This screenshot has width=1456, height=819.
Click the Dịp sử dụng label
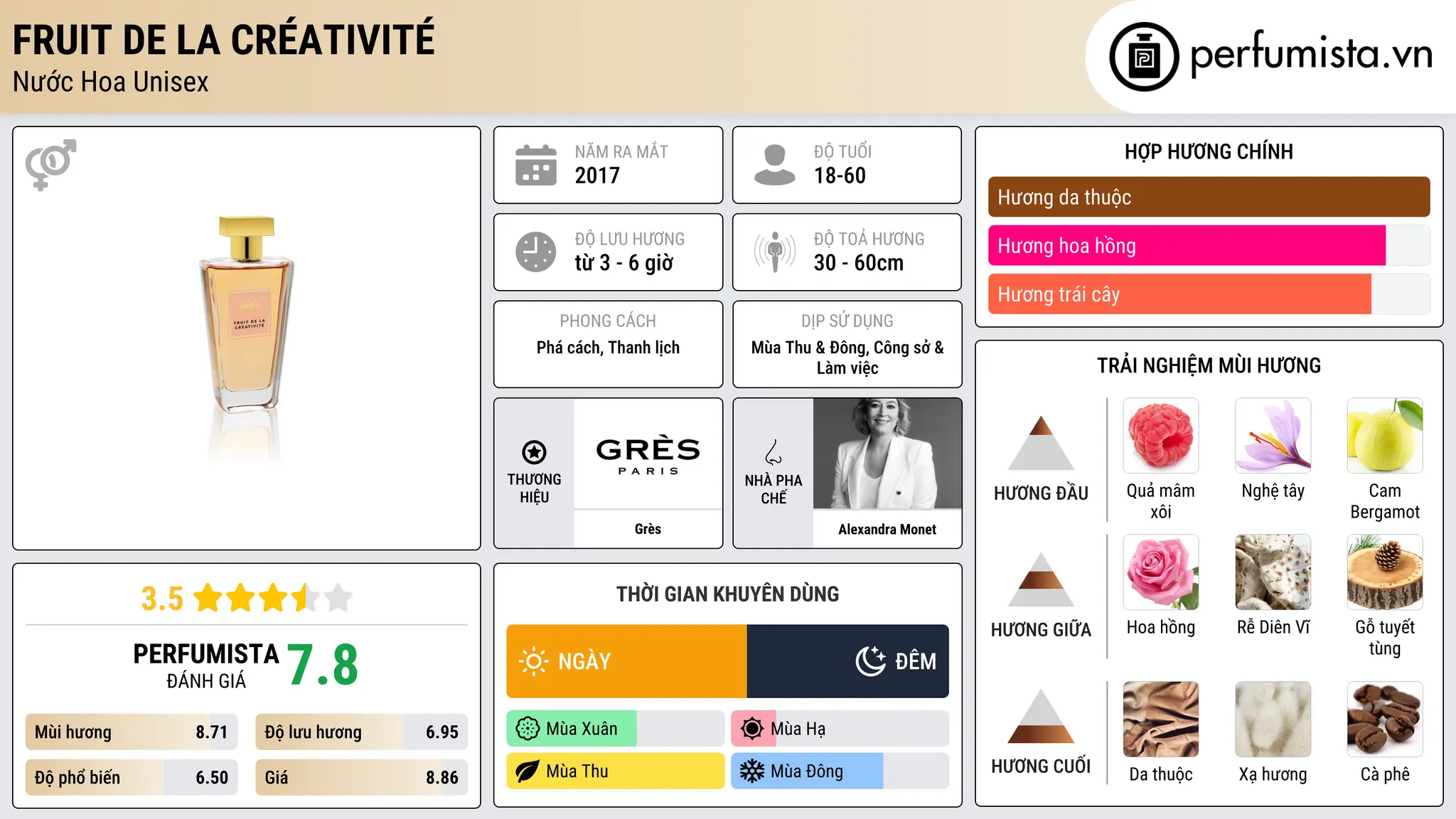(847, 321)
